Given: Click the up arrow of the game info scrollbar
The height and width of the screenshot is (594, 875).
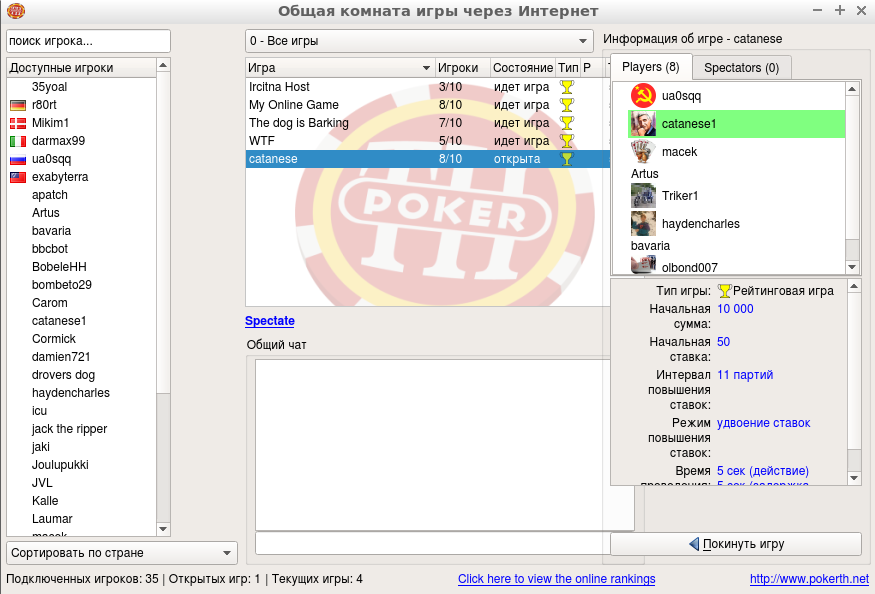Looking at the screenshot, I should (x=854, y=286).
